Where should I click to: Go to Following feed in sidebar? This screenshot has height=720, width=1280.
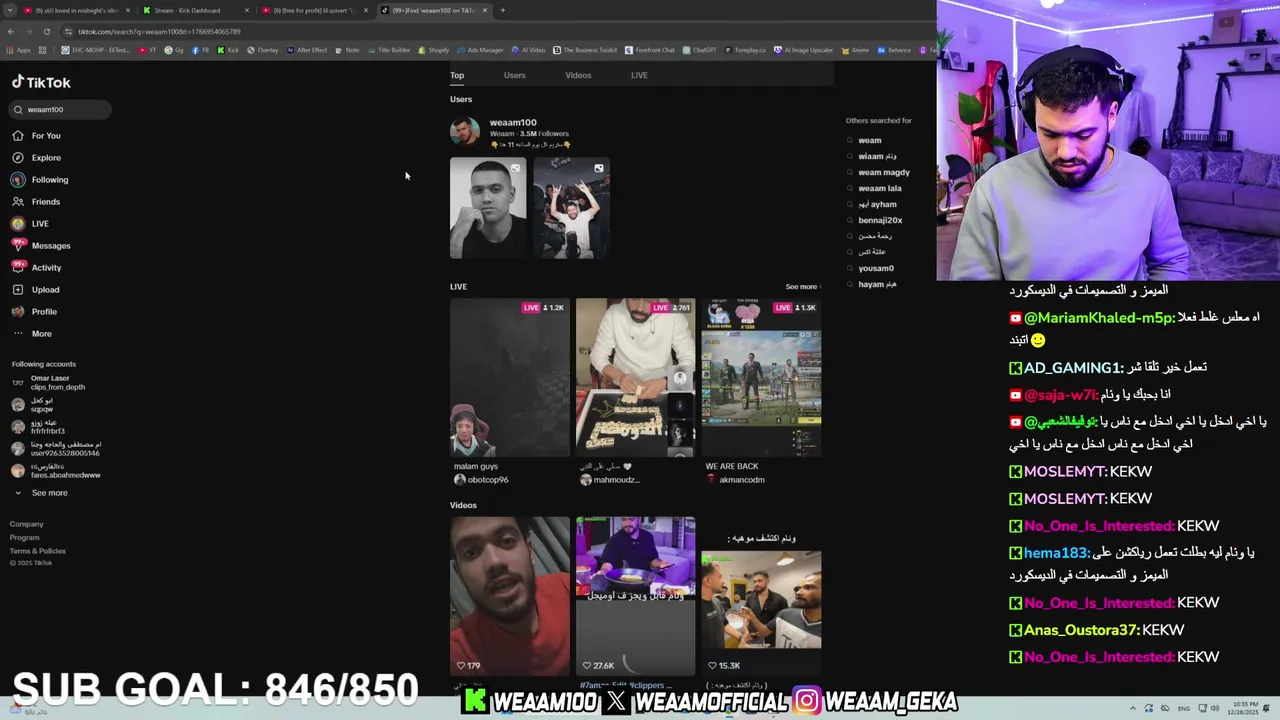point(40,180)
